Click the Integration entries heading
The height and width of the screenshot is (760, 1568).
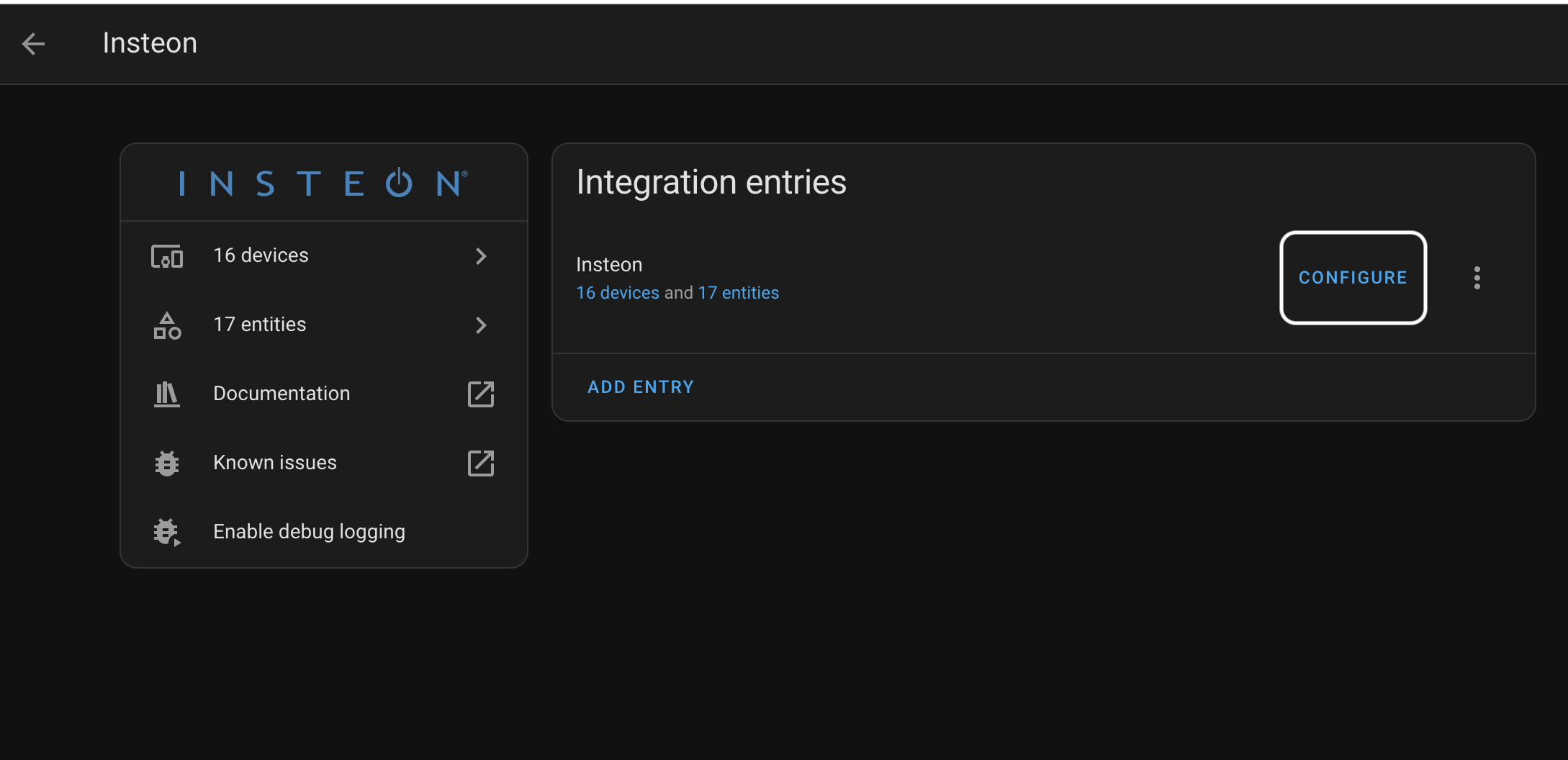(x=711, y=182)
